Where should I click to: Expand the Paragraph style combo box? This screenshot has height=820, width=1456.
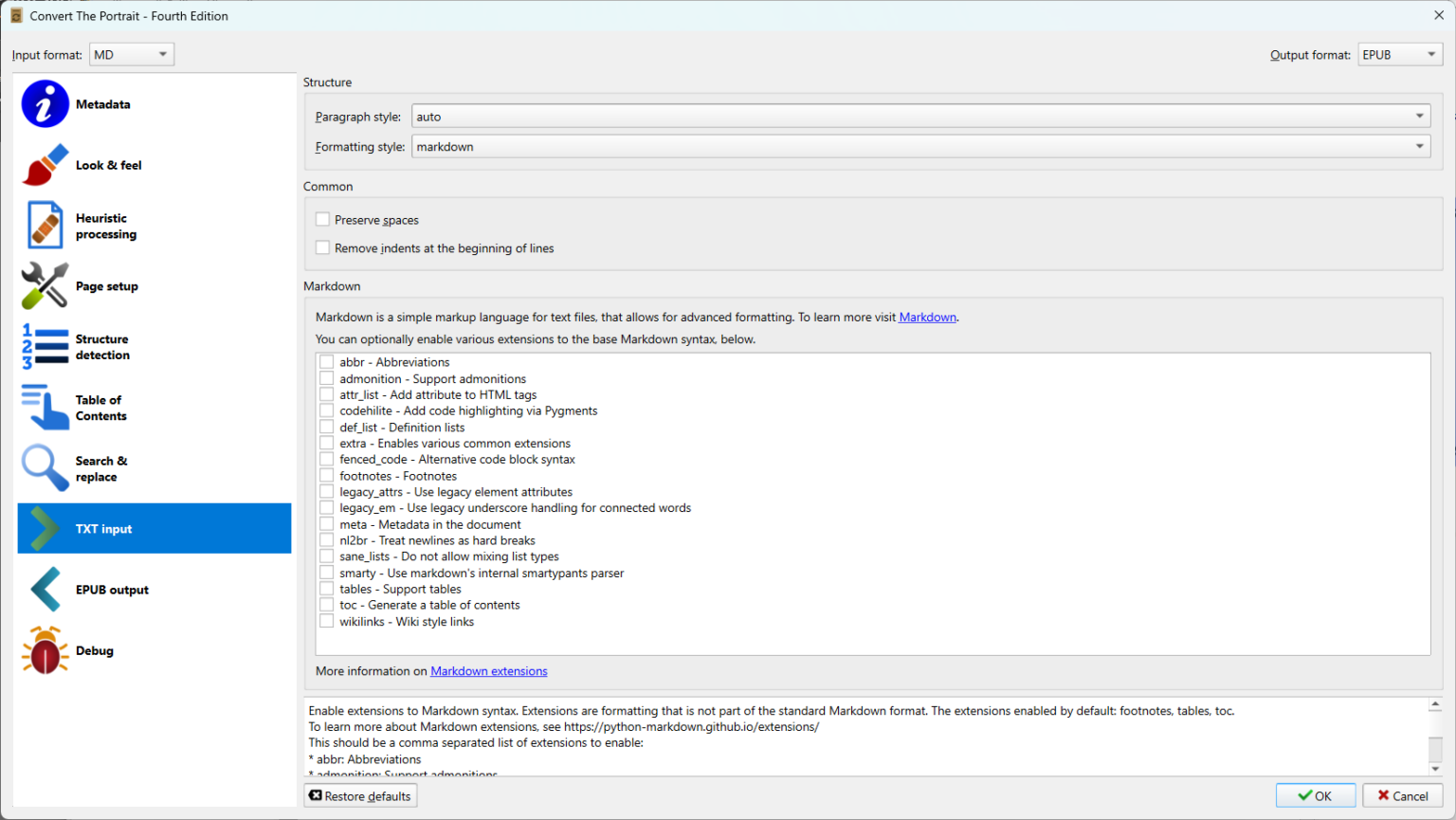[1420, 116]
